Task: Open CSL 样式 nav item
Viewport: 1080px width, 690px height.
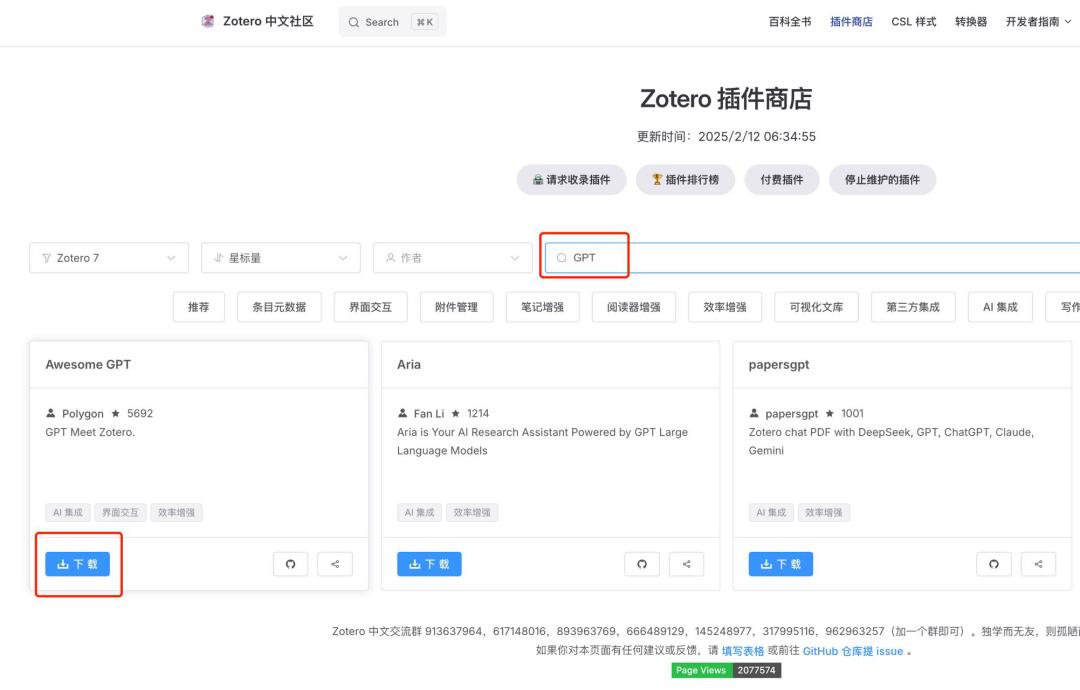Action: tap(913, 22)
